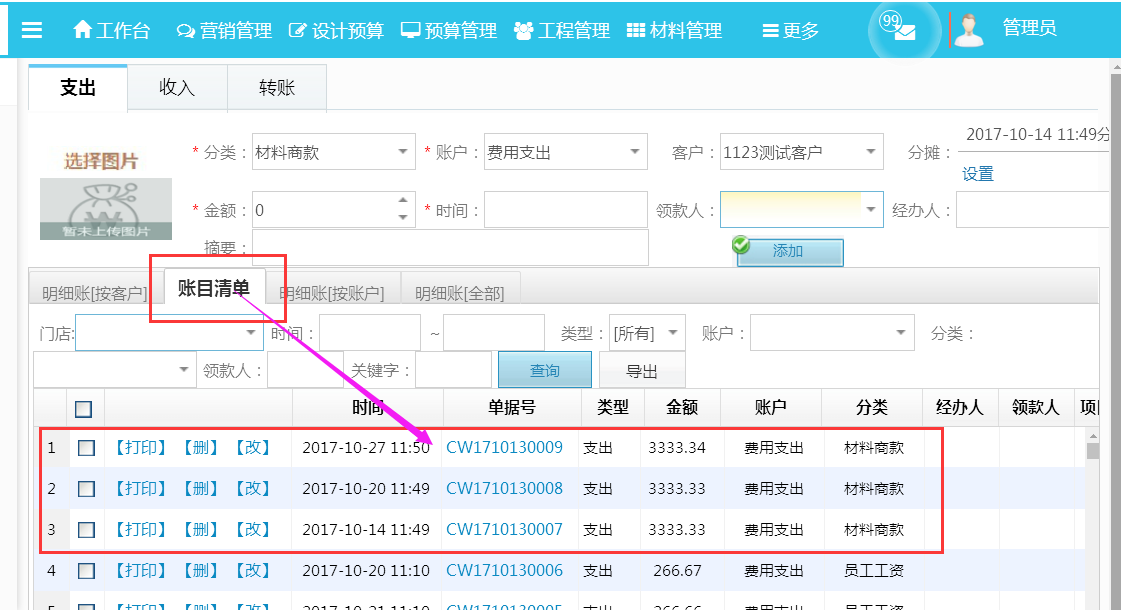This screenshot has height=610, width=1121.
Task: Switch to the 明细账[全部] tab
Action: [459, 293]
